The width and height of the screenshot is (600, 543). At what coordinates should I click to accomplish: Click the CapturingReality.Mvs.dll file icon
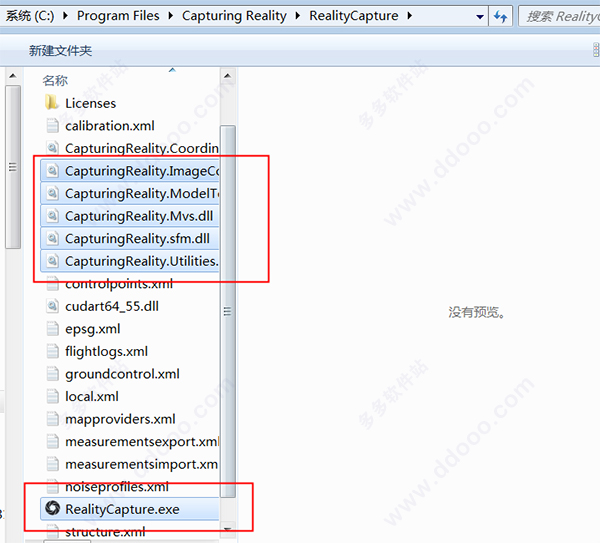(53, 216)
